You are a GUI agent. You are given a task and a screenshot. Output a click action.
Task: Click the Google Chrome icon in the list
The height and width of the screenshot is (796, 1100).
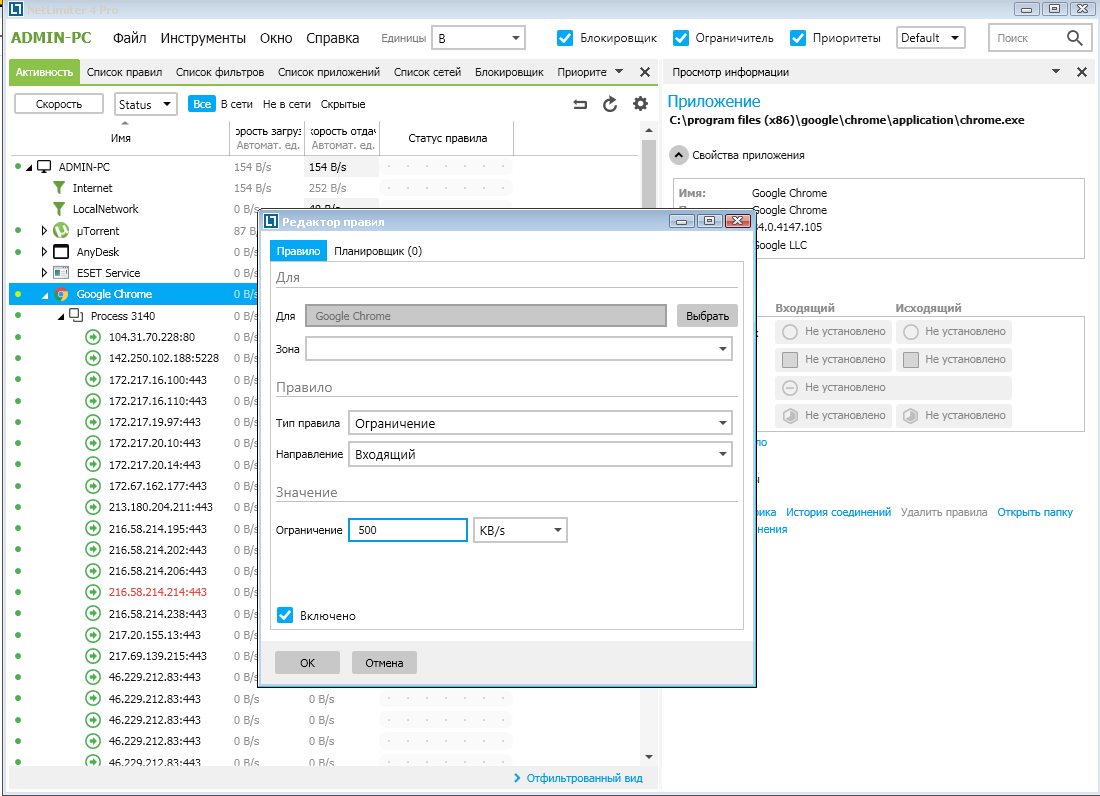click(x=62, y=294)
